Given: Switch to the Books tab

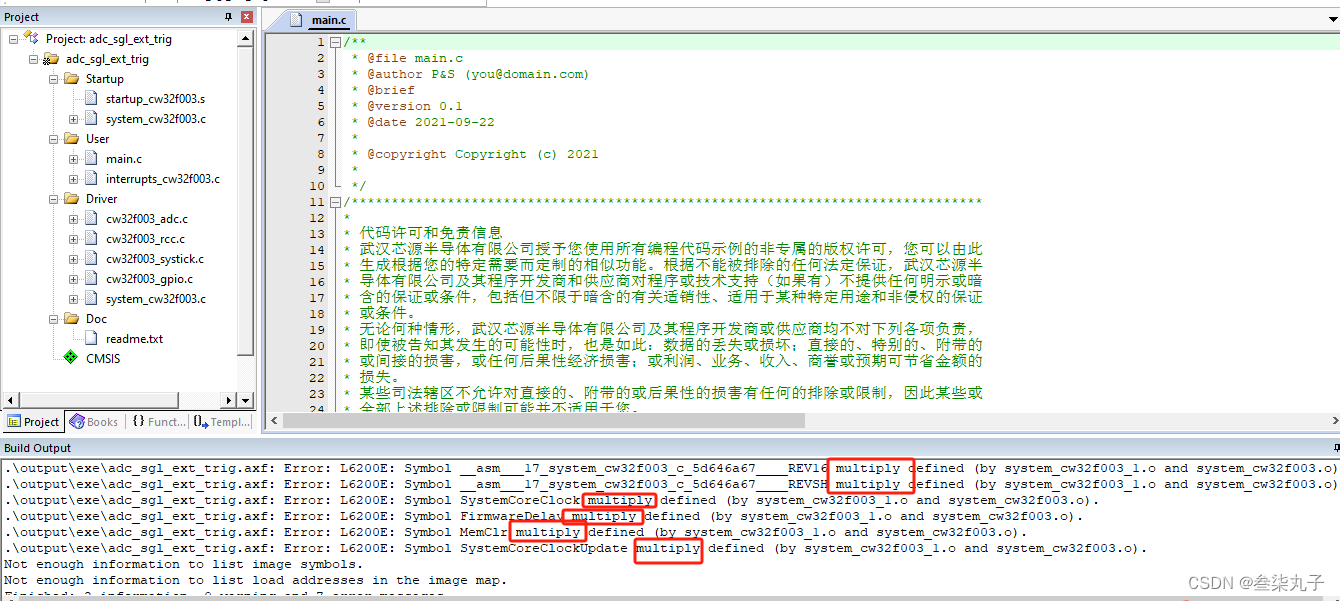Looking at the screenshot, I should click(x=94, y=422).
